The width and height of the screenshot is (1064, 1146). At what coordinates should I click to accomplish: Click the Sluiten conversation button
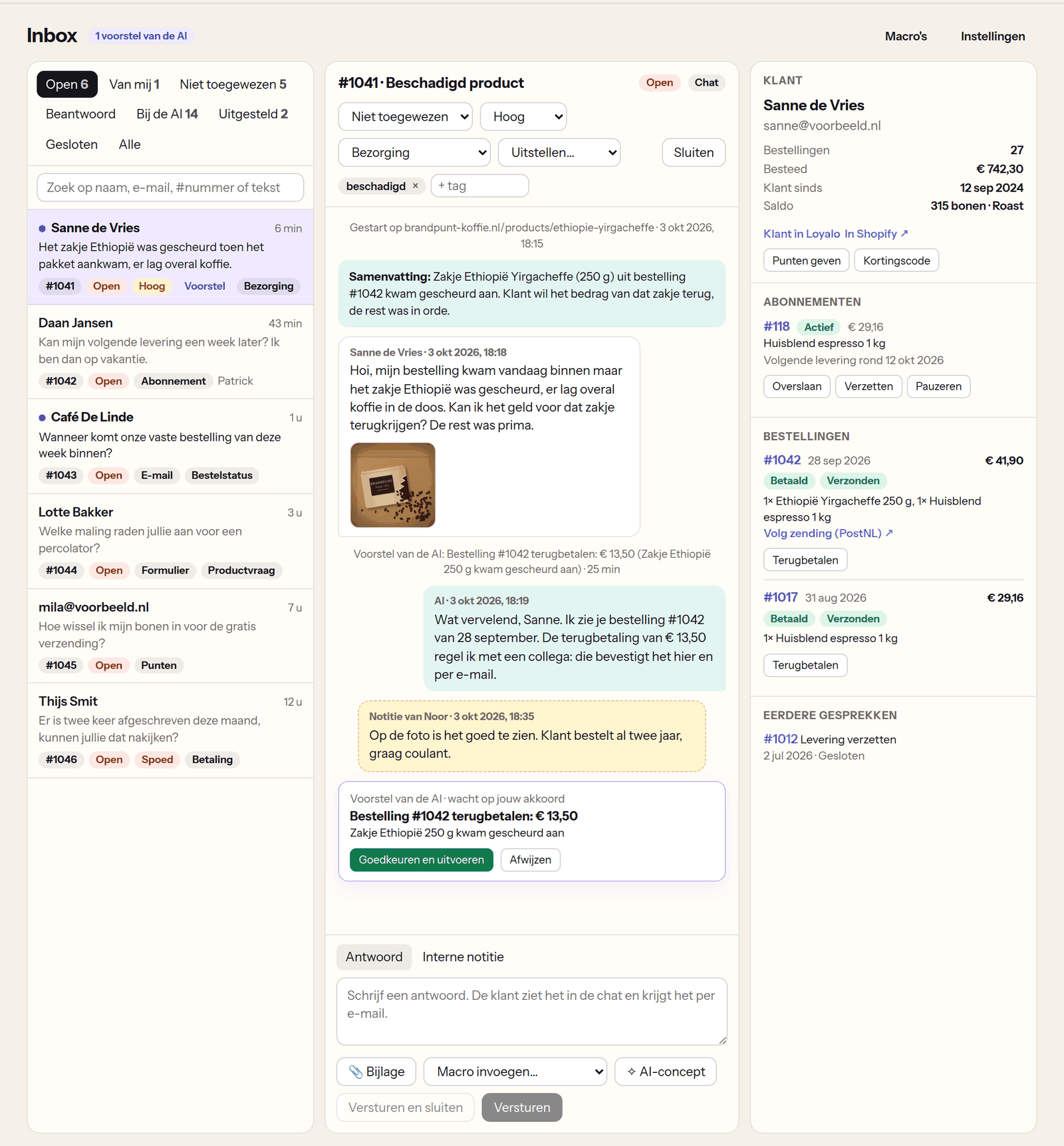click(694, 153)
